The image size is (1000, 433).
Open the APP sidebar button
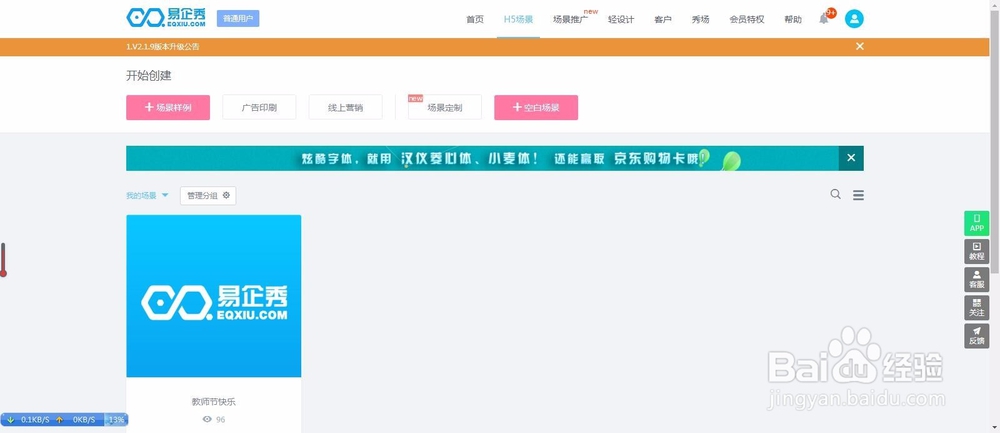pos(976,223)
